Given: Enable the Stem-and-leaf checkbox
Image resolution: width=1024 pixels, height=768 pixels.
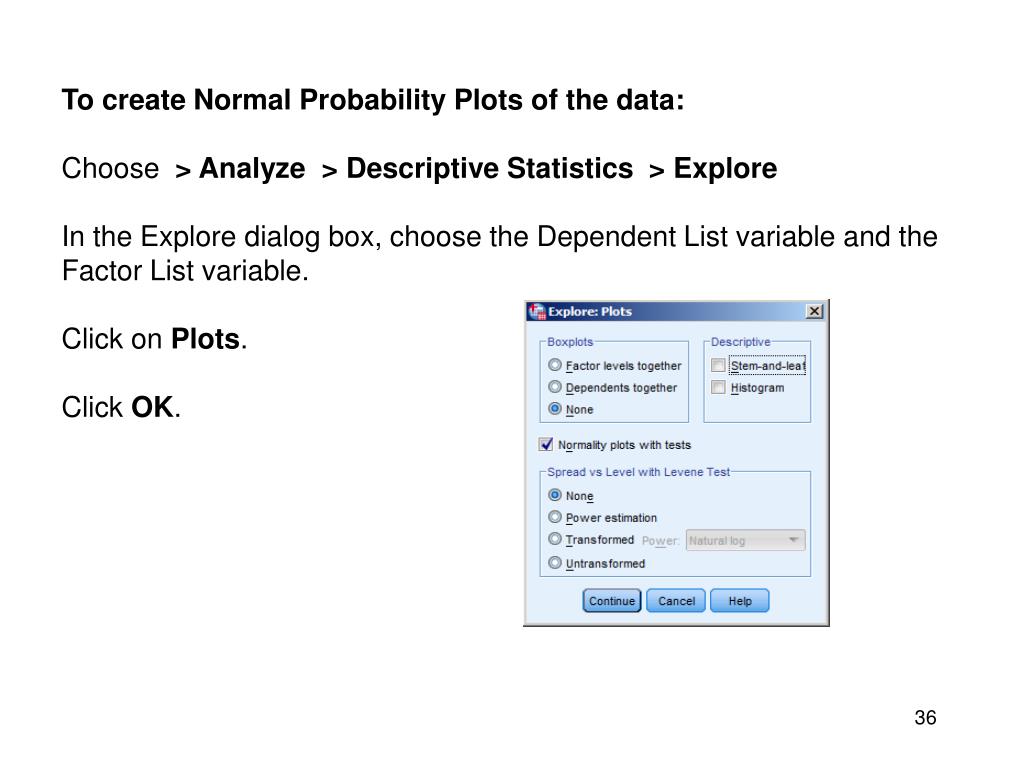Looking at the screenshot, I should coord(718,366).
